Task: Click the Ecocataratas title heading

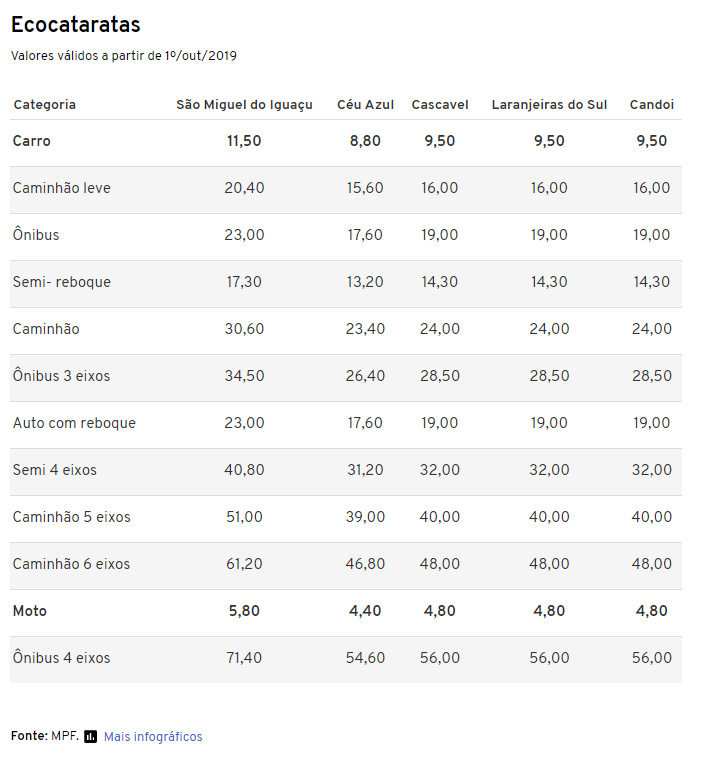Action: click(75, 24)
